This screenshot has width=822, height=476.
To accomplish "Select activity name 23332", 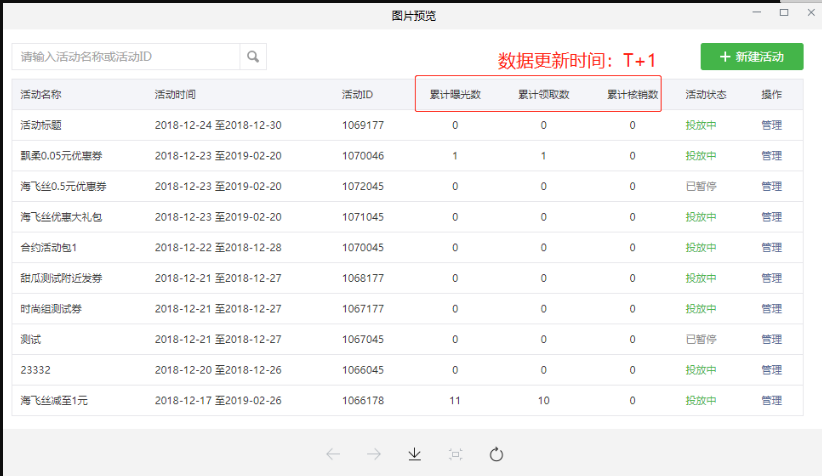I will pyautogui.click(x=36, y=370).
